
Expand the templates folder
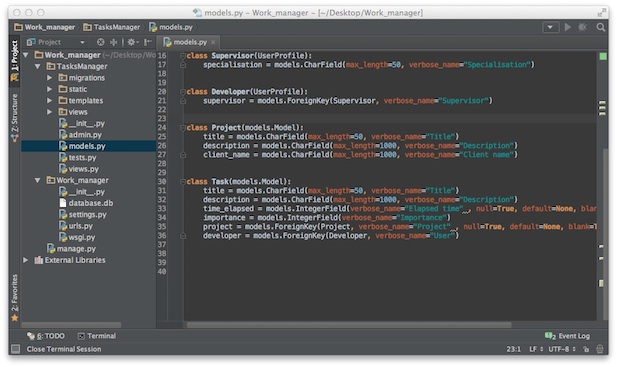pyautogui.click(x=50, y=101)
